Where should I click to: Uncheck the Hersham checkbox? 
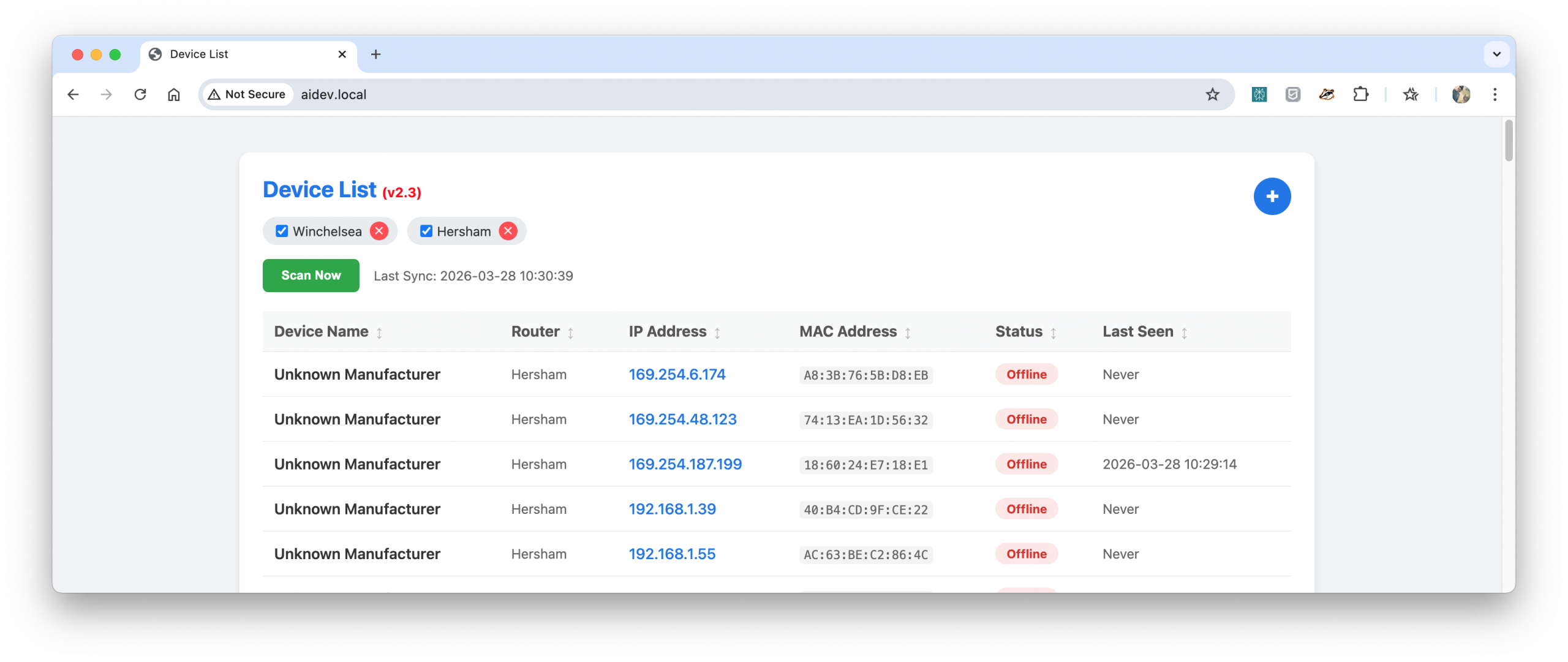(x=426, y=231)
